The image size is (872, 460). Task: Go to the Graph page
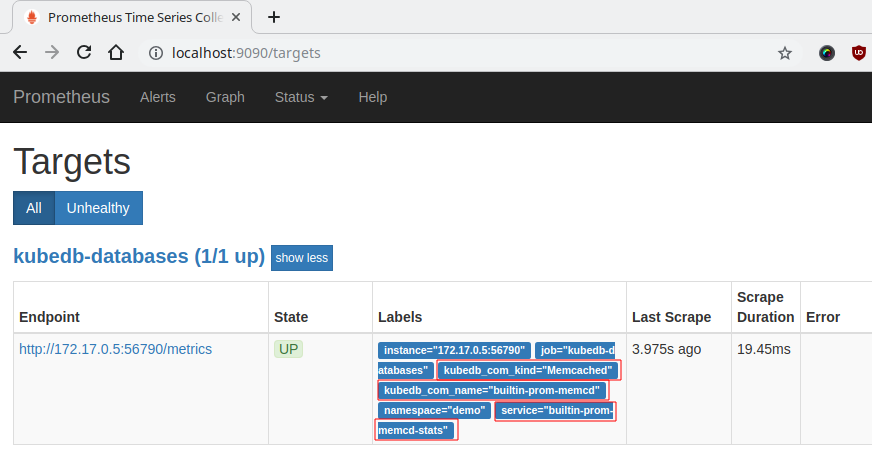(225, 97)
